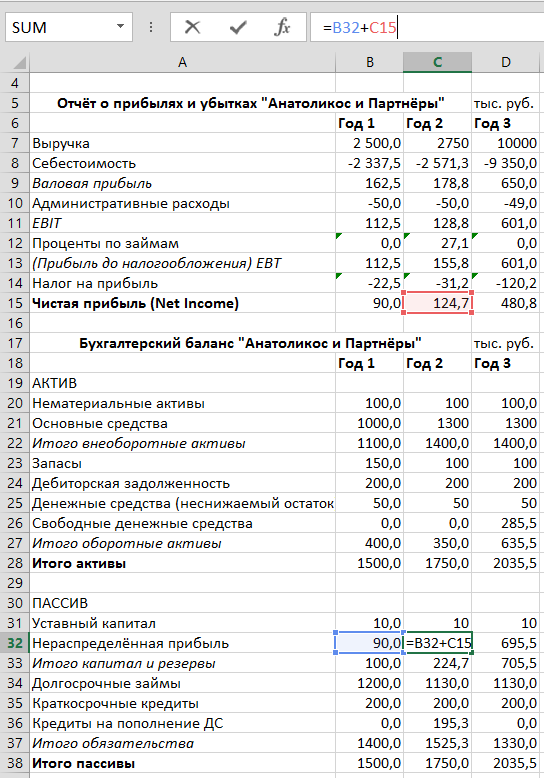Screen dimensions: 544x778
Task: Select column D header
Action: pos(505,63)
